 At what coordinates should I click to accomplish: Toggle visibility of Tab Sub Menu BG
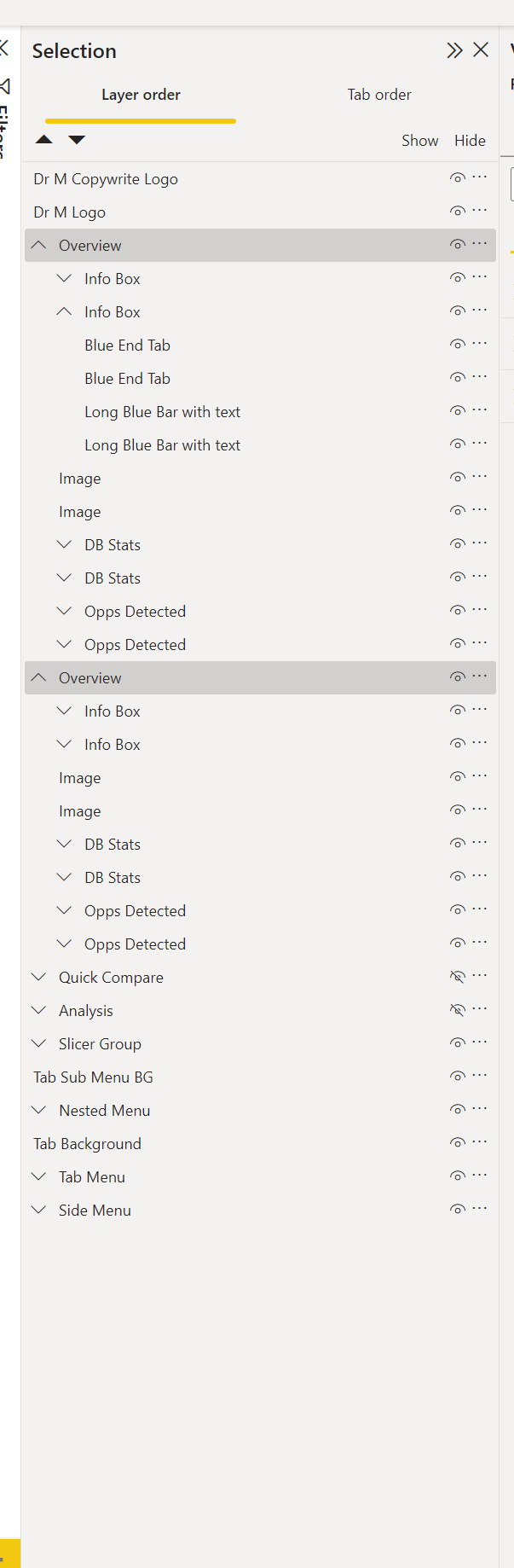(457, 1074)
